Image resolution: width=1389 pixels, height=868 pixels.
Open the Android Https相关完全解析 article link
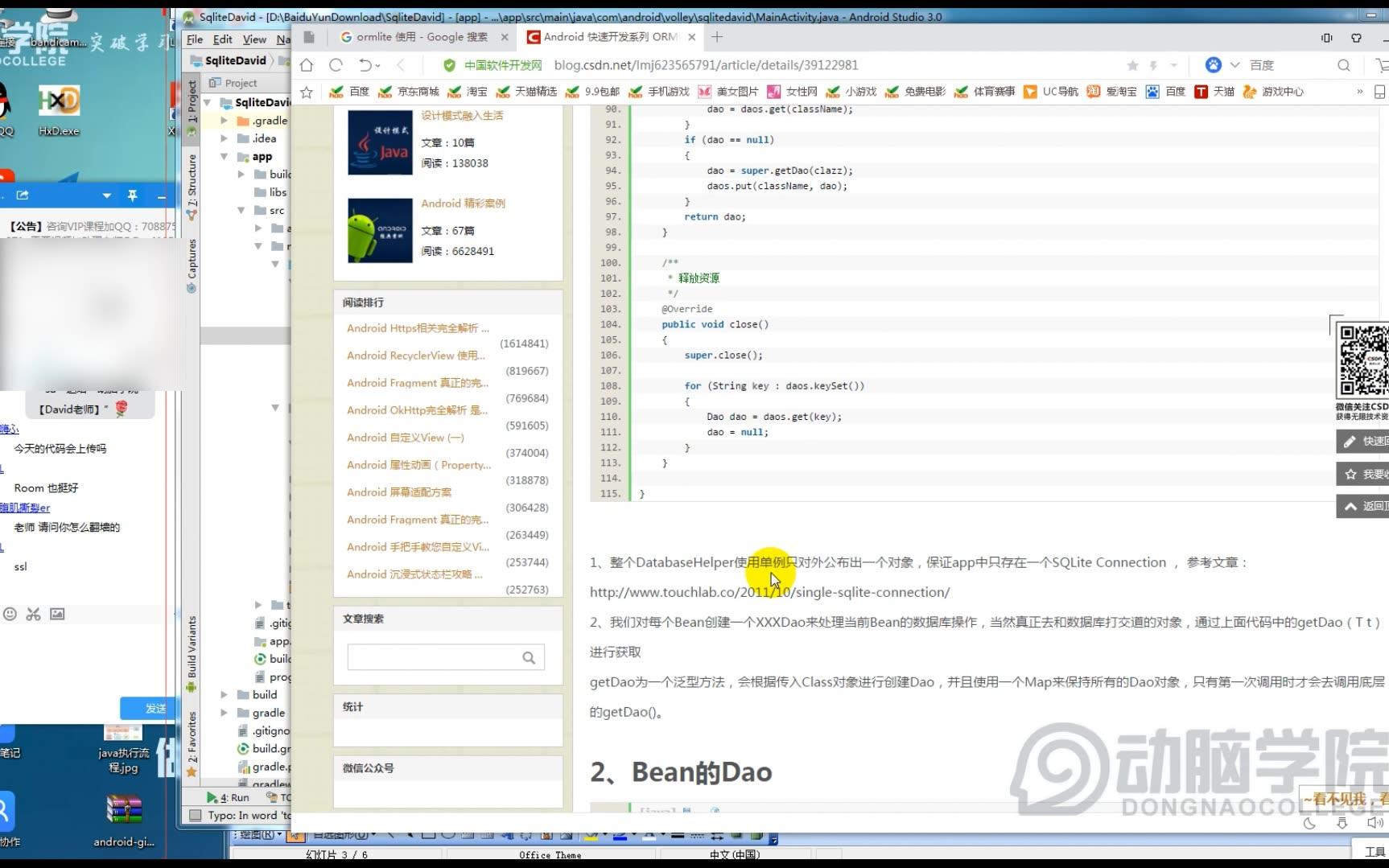coord(418,328)
